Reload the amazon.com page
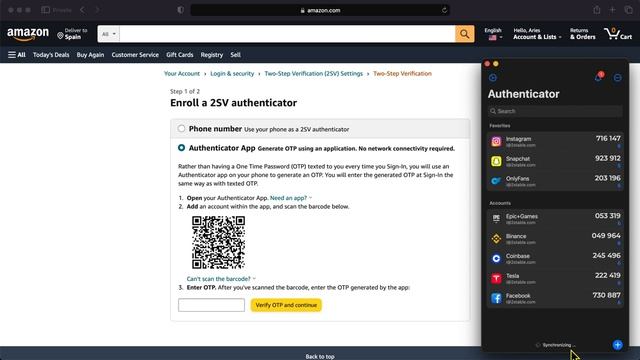This screenshot has width=640, height=360. tap(444, 10)
